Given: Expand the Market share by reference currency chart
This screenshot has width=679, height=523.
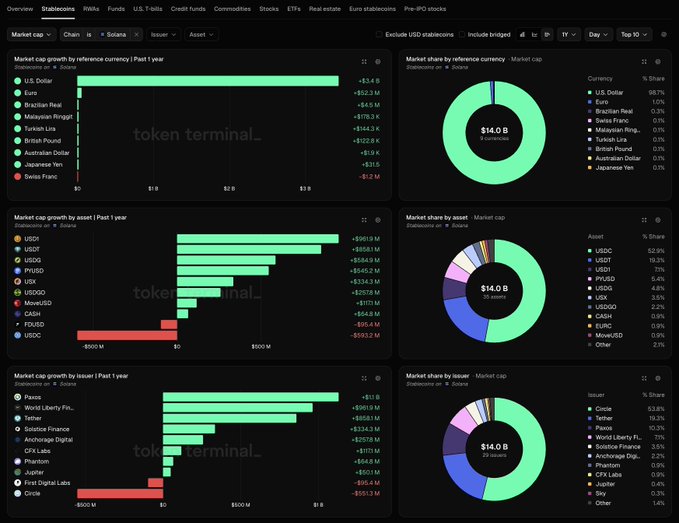Looking at the screenshot, I should tap(644, 62).
